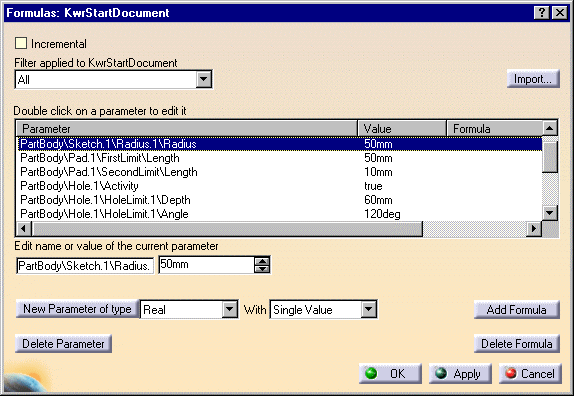Click the parameter name input field

click(x=85, y=265)
